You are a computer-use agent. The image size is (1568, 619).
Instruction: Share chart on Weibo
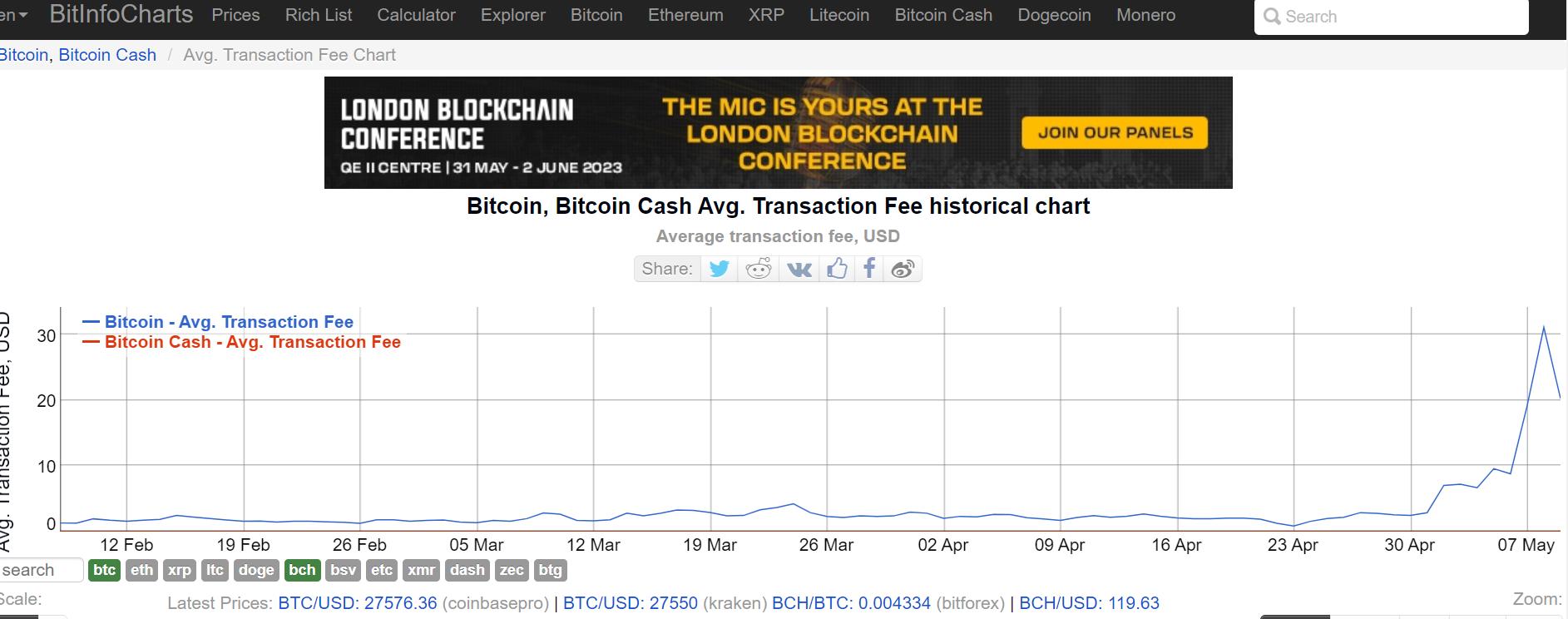point(903,269)
